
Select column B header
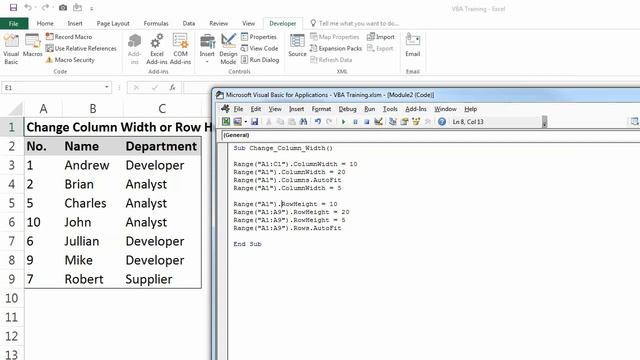(93, 109)
